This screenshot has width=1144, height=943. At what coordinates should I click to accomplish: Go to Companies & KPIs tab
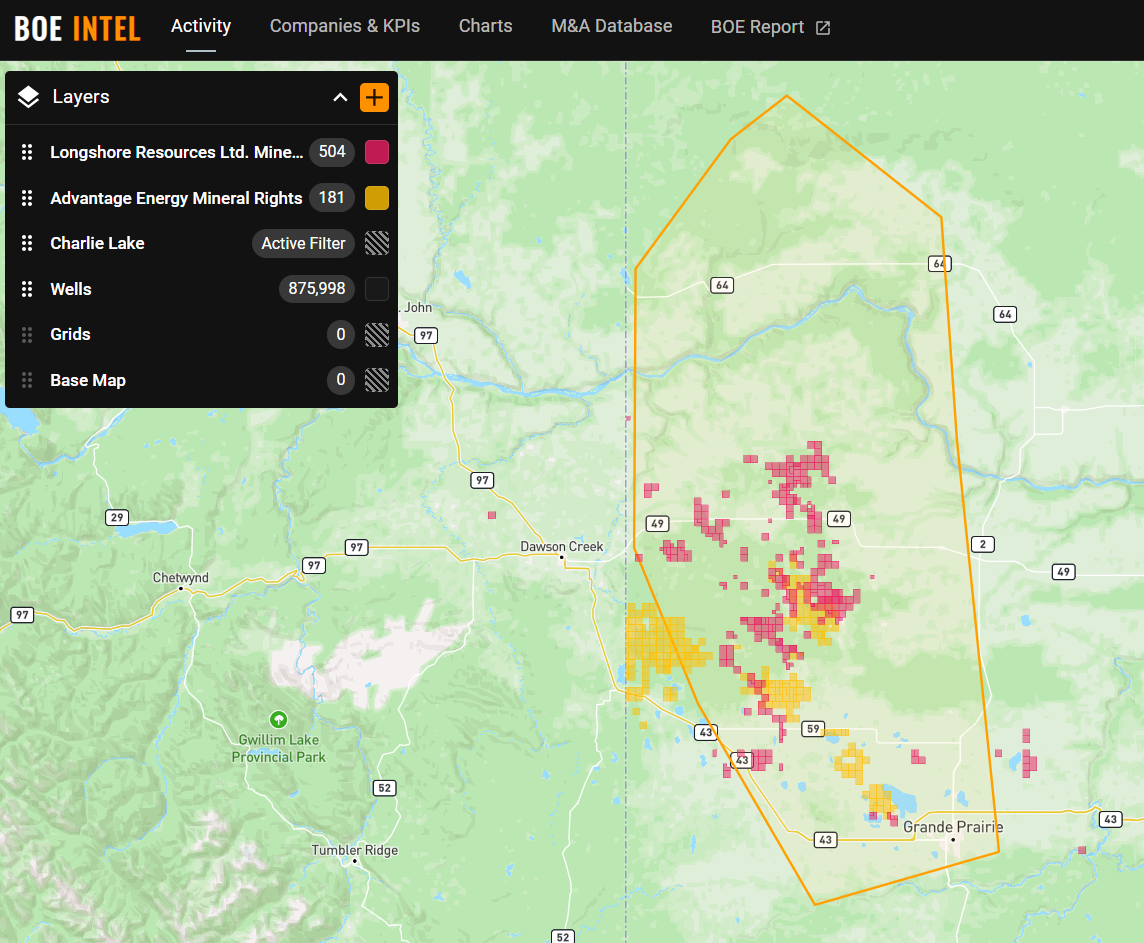345,26
